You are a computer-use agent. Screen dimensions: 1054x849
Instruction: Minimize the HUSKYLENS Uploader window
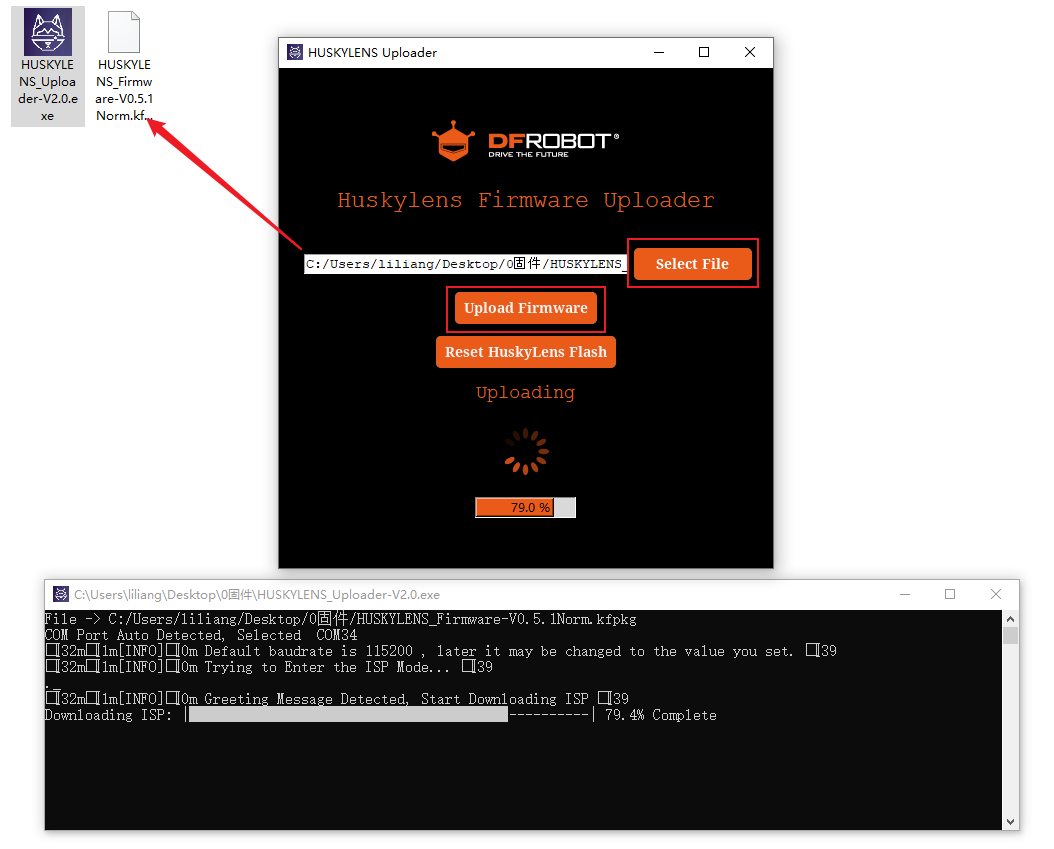tap(659, 52)
